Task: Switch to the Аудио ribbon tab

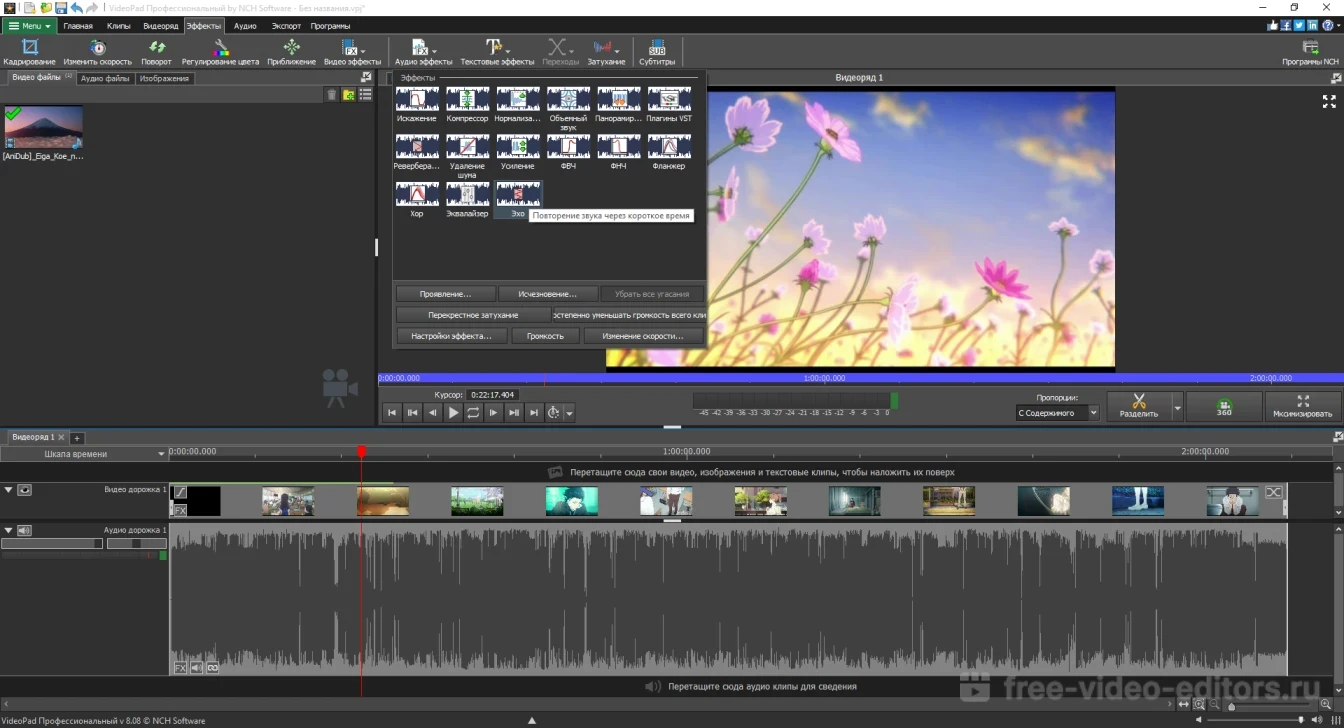Action: (245, 26)
